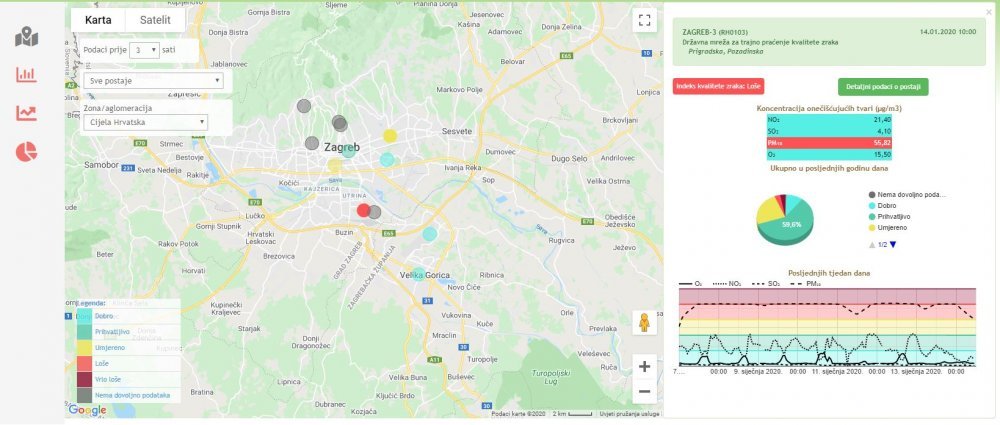
Task: Click the Google logo link
Action: pyautogui.click(x=87, y=410)
